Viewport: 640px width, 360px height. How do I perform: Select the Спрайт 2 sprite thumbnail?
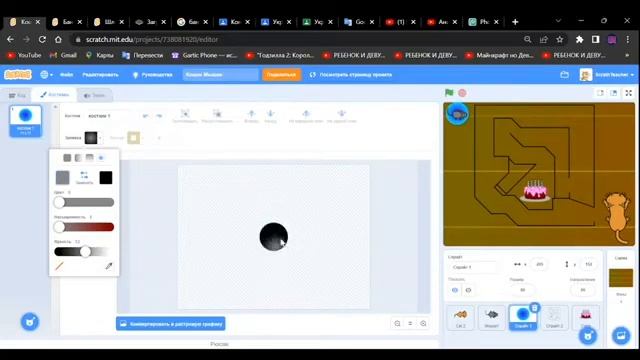coord(554,317)
